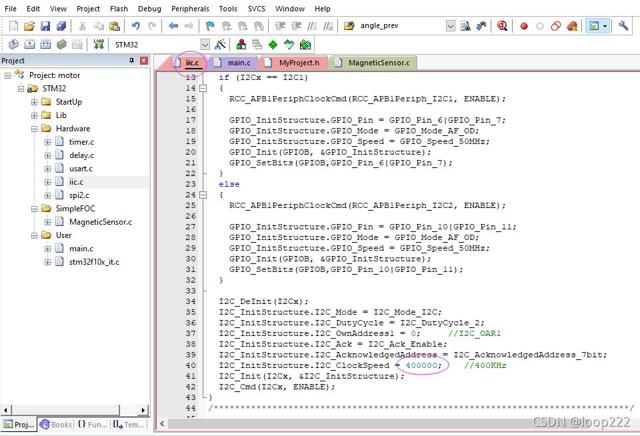This screenshot has width=640, height=436.
Task: Open Manage Project Items icon
Action: tap(241, 44)
